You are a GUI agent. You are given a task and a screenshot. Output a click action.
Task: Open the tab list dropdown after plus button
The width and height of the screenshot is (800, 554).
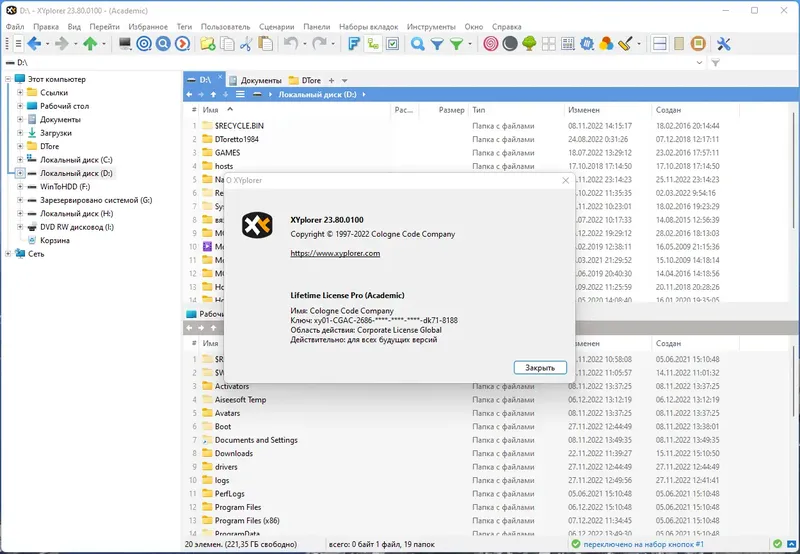[x=344, y=81]
